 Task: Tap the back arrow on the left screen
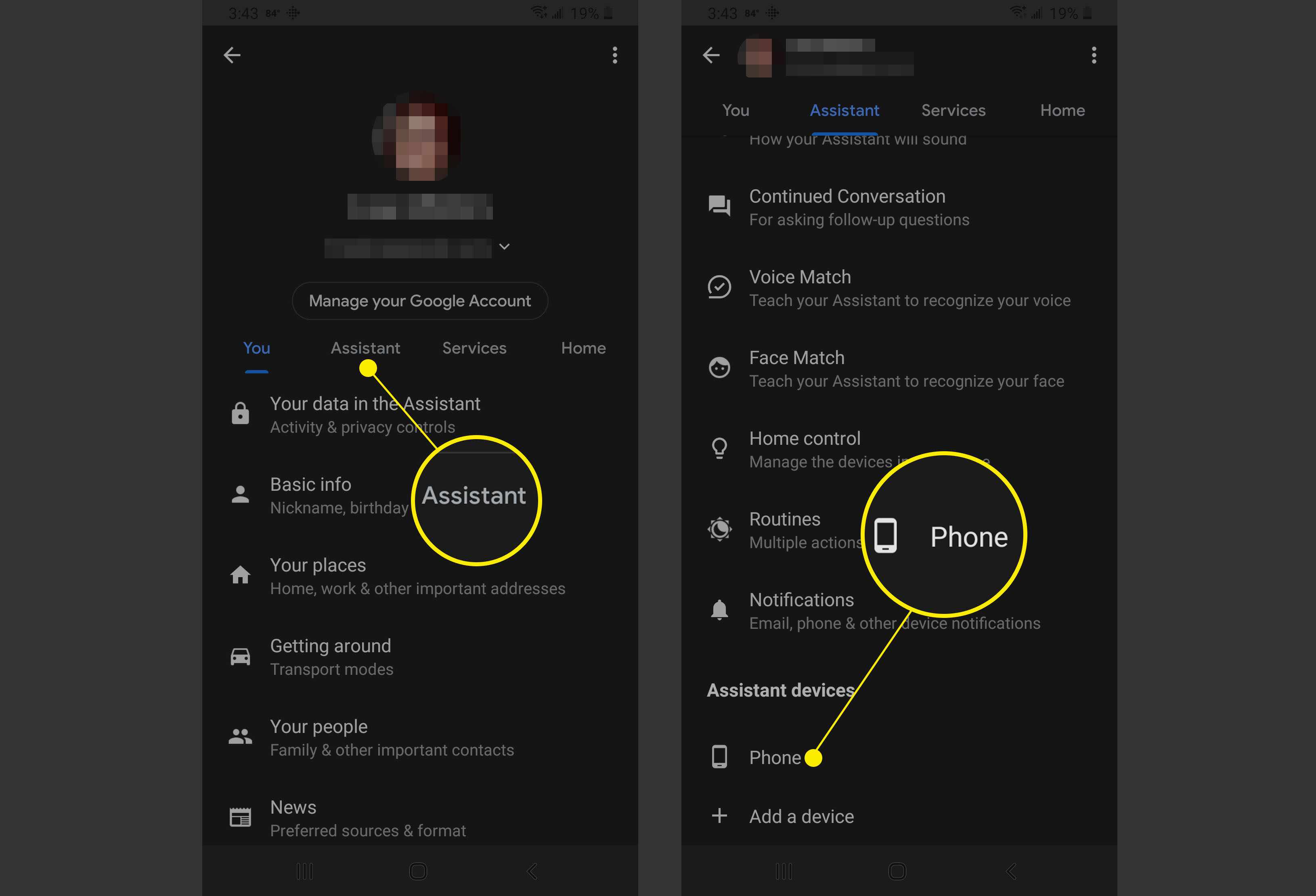(232, 55)
